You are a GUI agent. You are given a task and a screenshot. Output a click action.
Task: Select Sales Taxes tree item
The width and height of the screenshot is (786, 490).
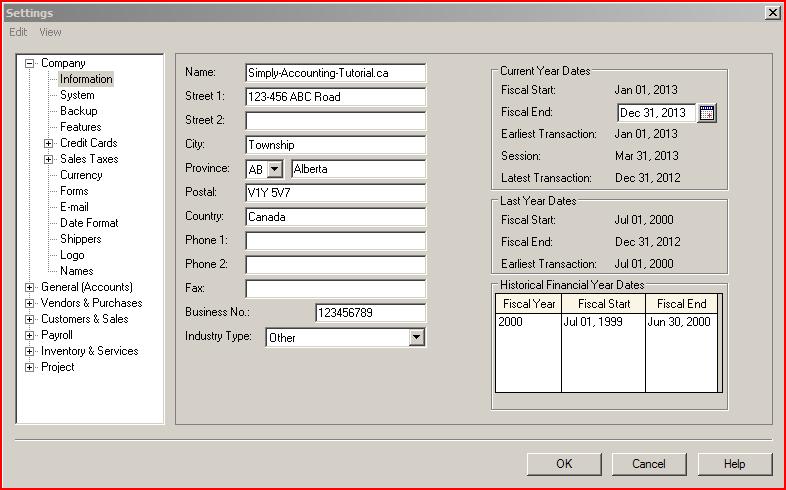[x=89, y=159]
